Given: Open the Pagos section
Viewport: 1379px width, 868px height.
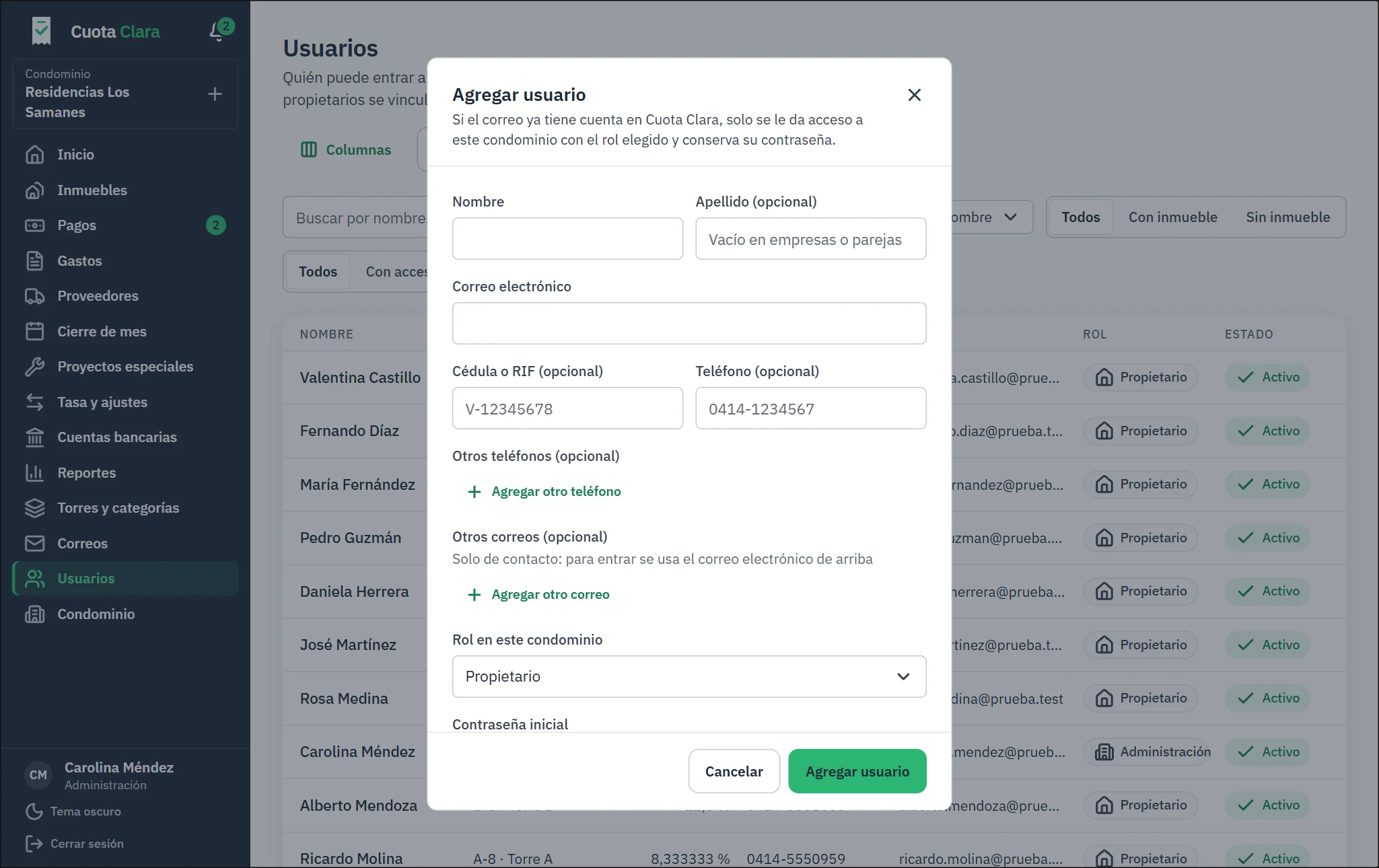Looking at the screenshot, I should (125, 225).
